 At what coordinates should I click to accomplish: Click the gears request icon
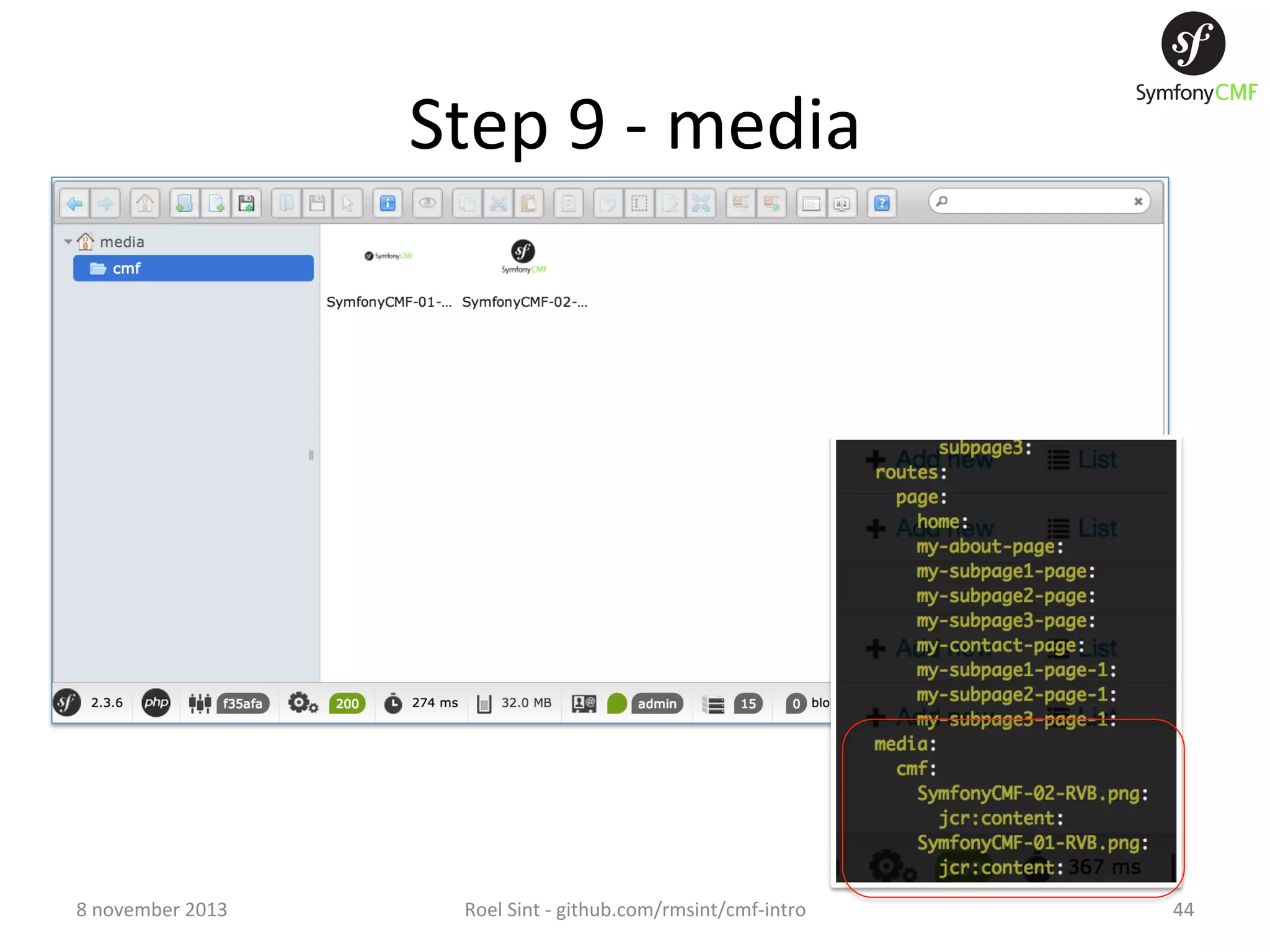(303, 703)
